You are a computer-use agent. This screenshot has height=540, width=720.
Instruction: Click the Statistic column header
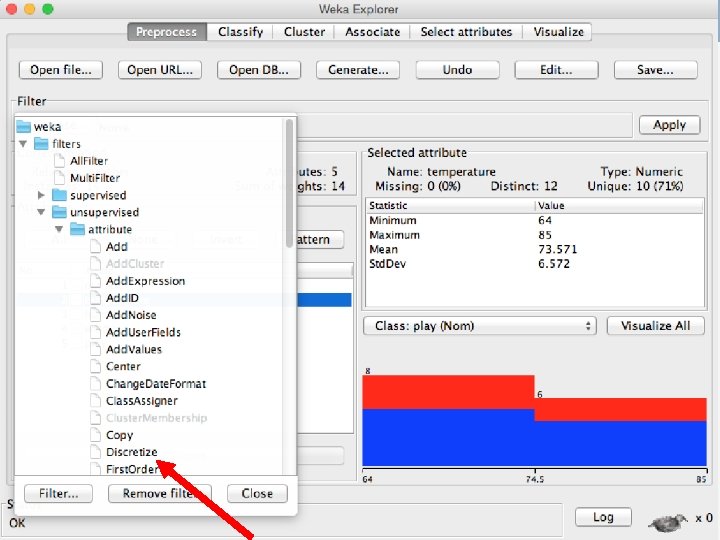[450, 205]
